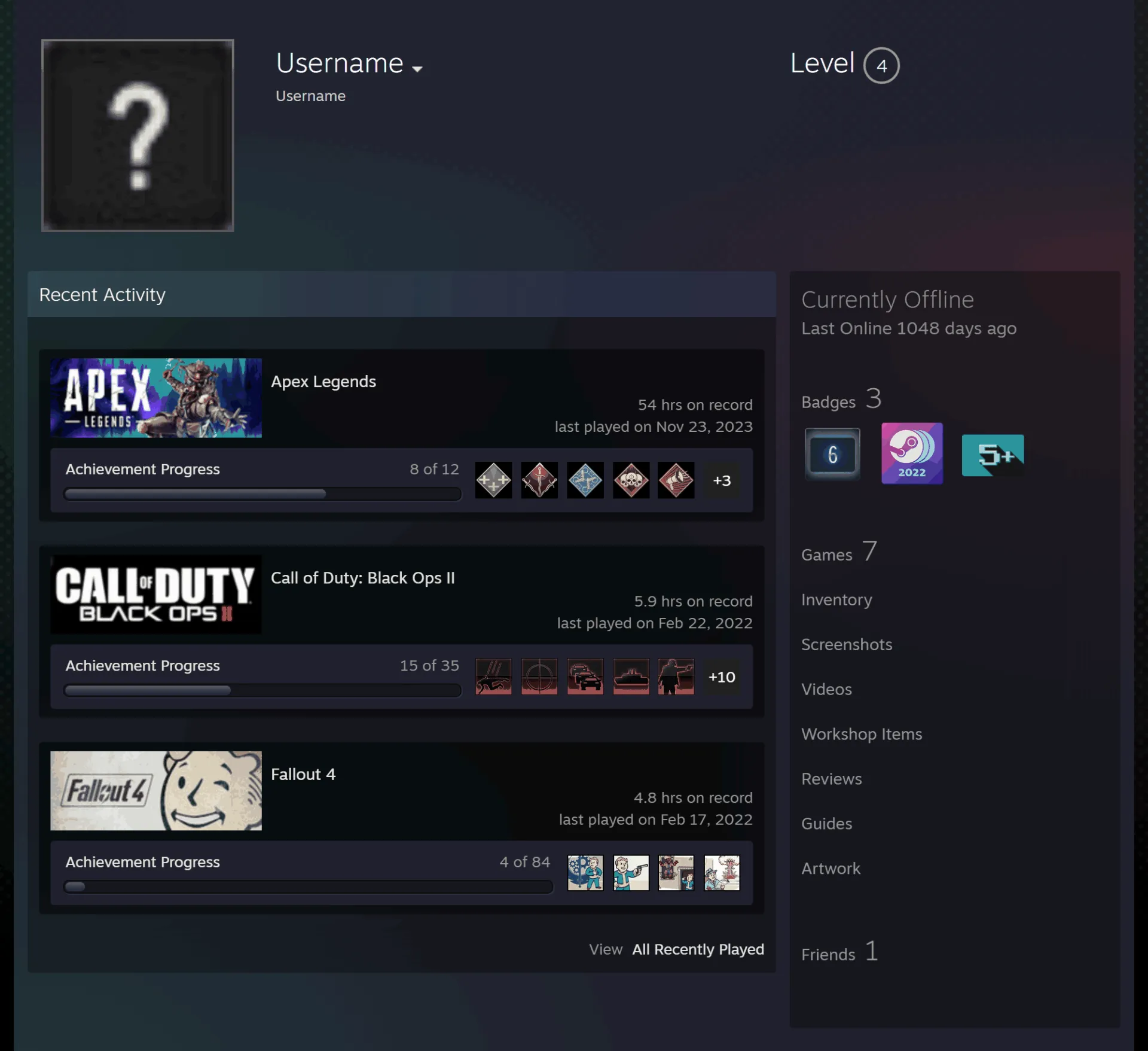This screenshot has height=1051, width=1148.
Task: Select the Fallout 4 pistol Vault Boy achievement
Action: pos(631,873)
